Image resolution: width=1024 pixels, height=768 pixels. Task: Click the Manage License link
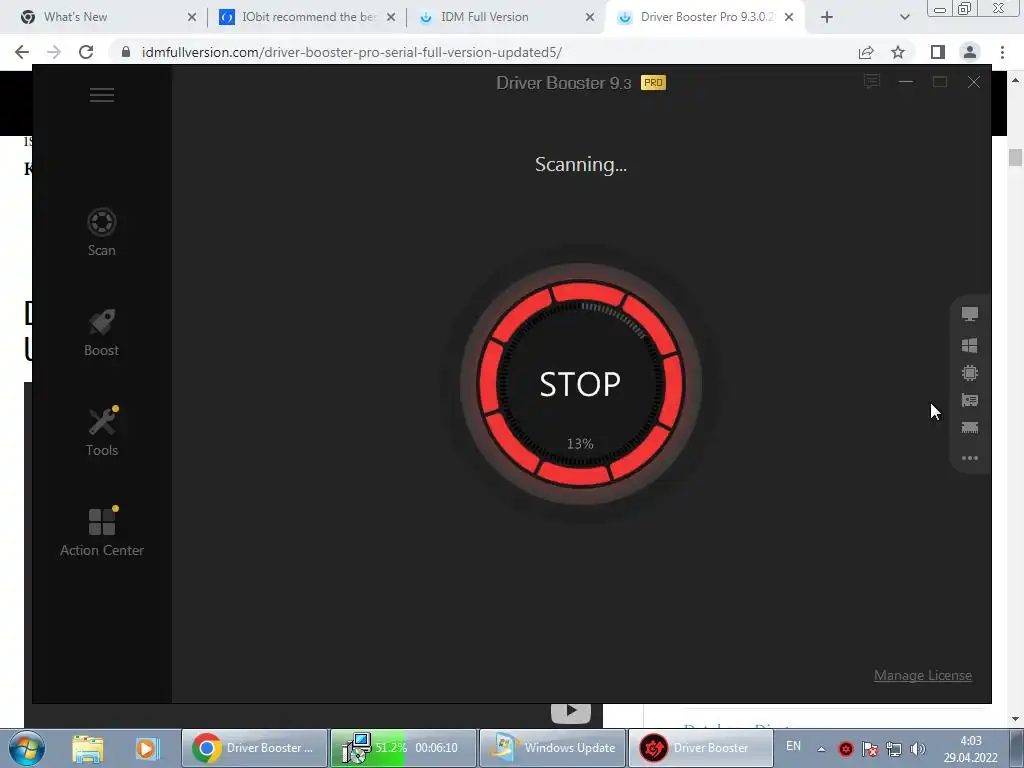[x=923, y=675]
